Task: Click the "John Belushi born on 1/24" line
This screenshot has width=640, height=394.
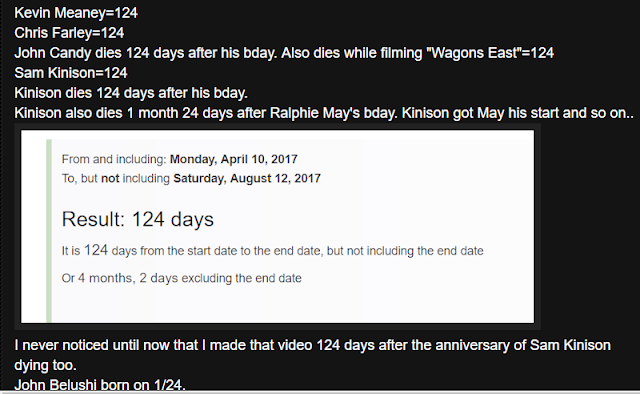Action: click(x=100, y=385)
